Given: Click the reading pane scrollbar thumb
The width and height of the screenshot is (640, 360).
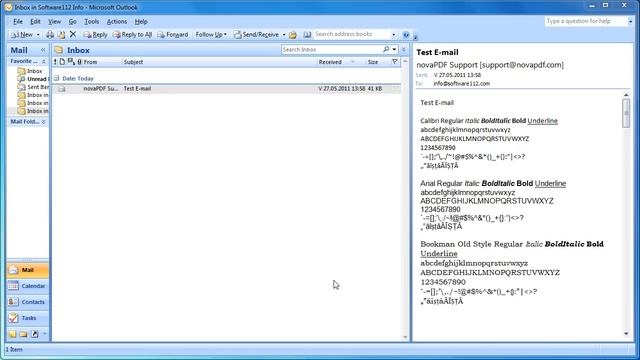Looking at the screenshot, I should click(626, 113).
